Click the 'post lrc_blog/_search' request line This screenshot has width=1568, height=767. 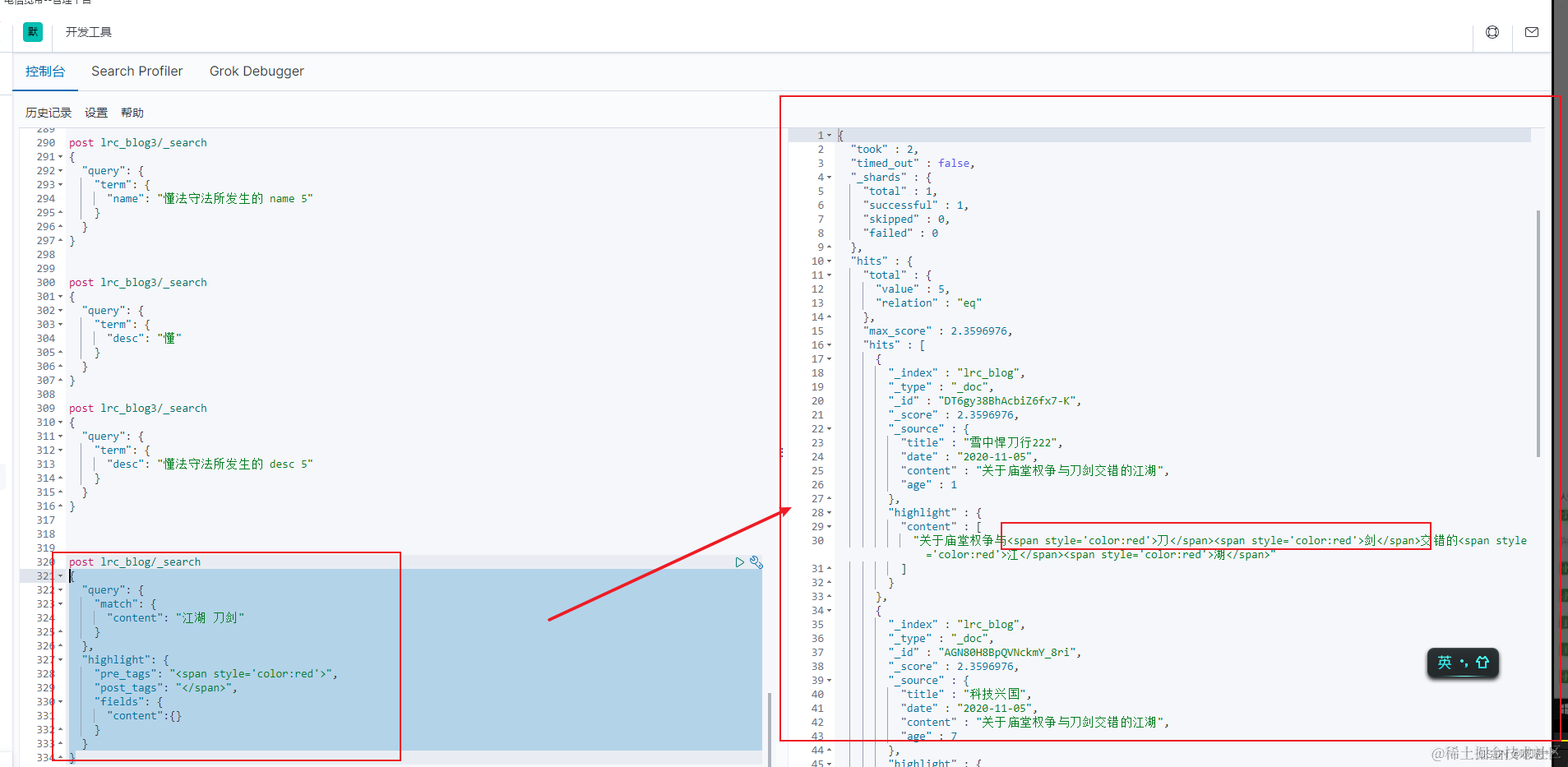click(135, 562)
